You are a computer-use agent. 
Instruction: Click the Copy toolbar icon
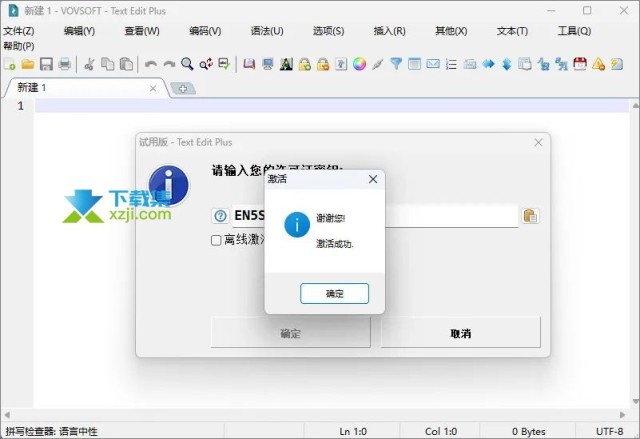(108, 64)
